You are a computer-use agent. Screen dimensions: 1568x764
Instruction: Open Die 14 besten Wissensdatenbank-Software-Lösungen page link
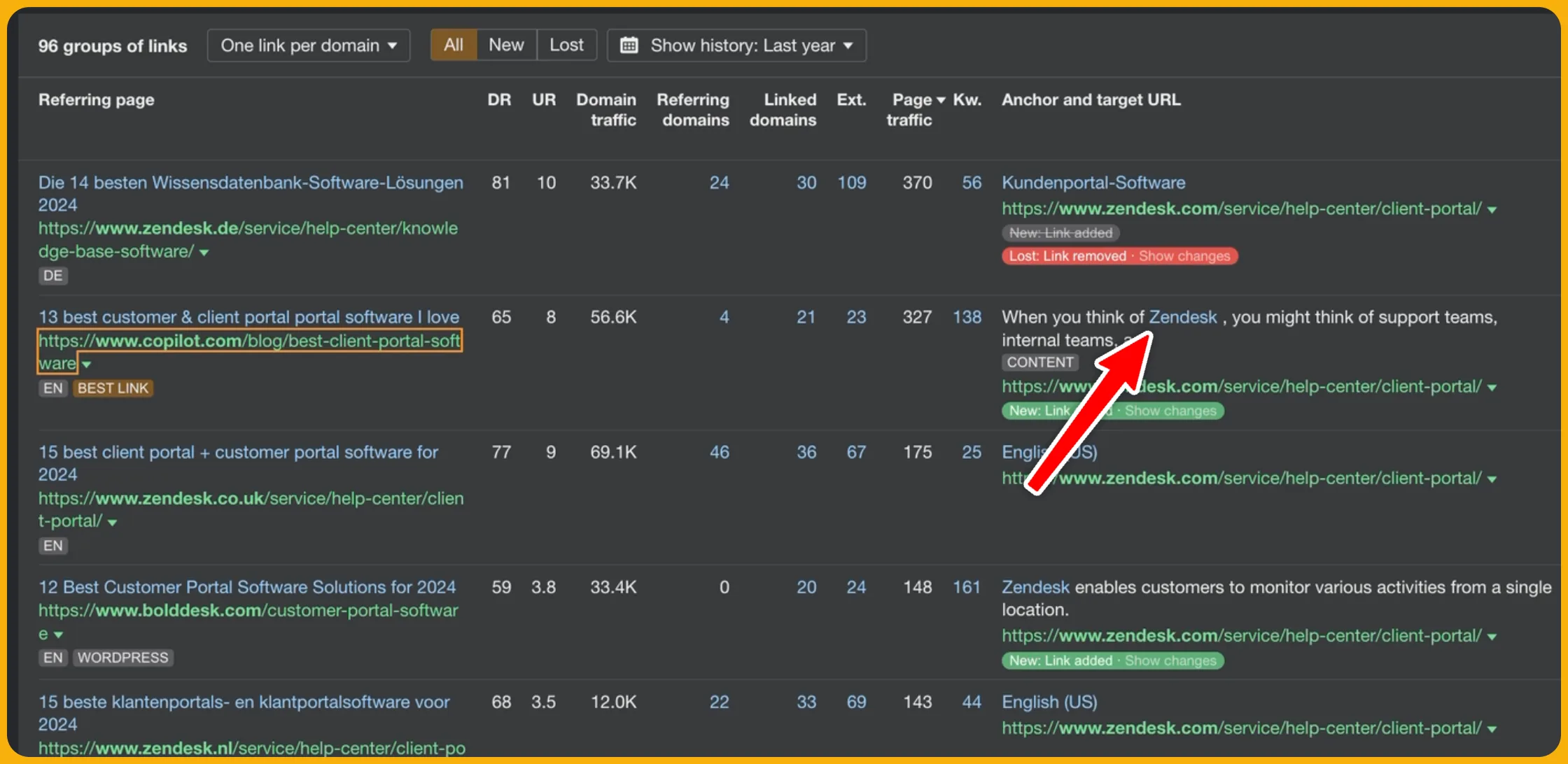(251, 194)
